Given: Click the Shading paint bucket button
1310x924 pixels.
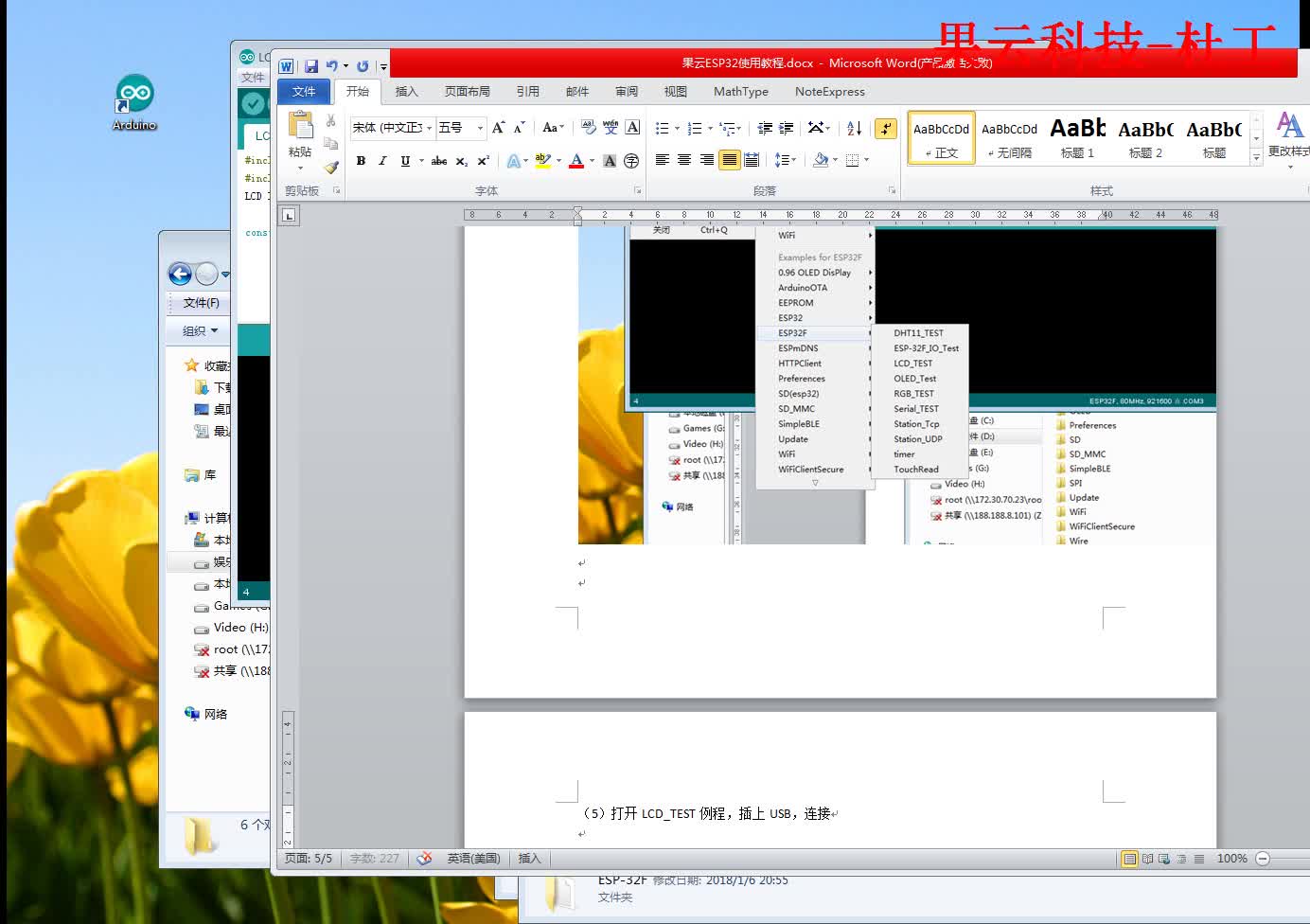Looking at the screenshot, I should point(821,160).
